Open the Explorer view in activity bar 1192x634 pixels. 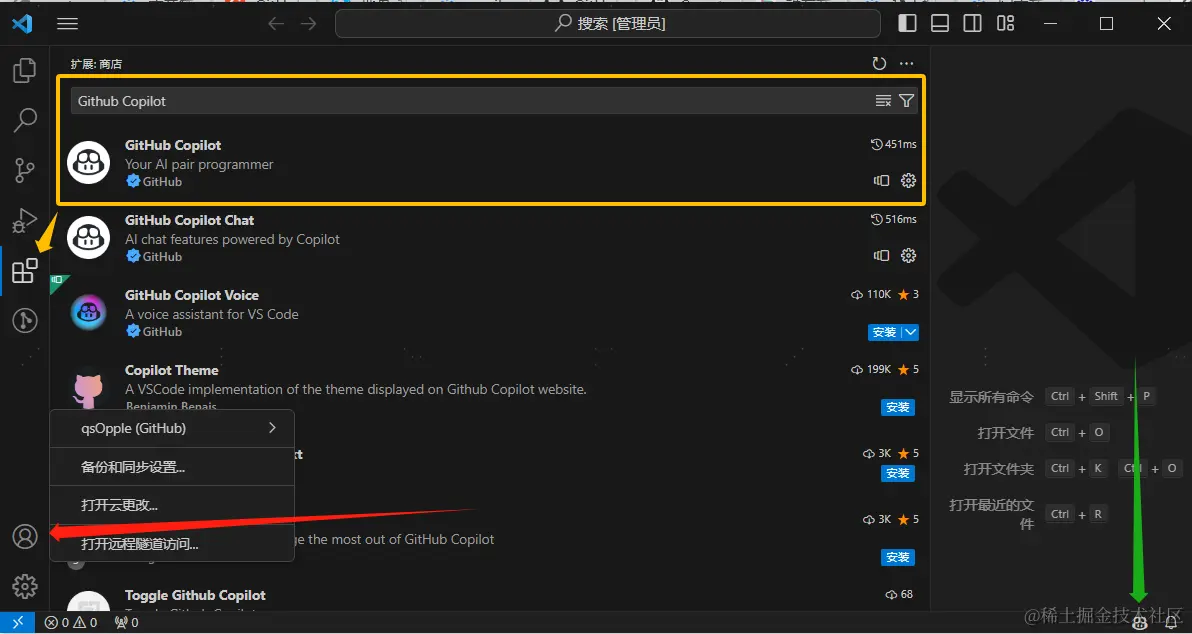click(24, 71)
